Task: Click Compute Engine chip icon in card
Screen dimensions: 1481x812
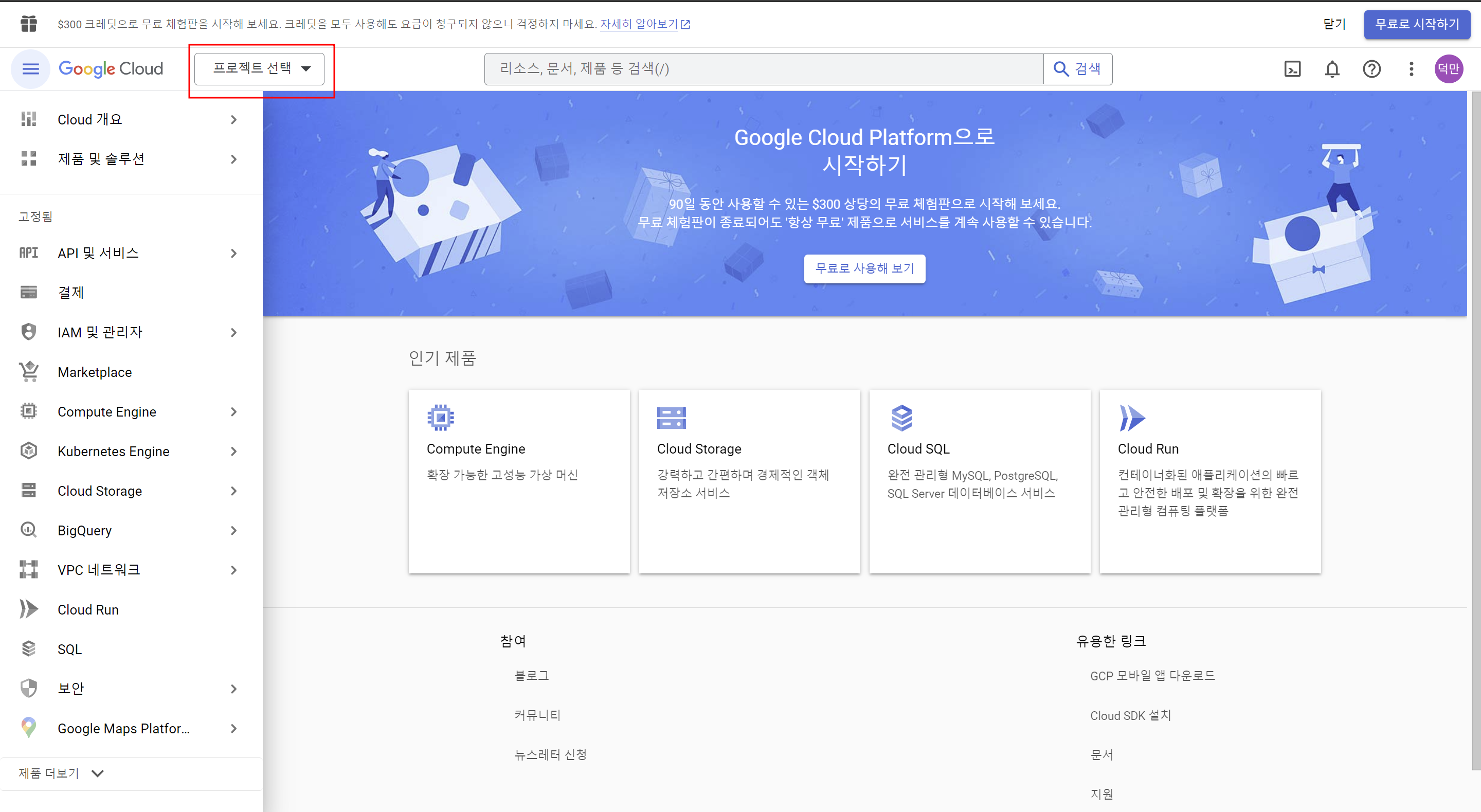Action: pos(440,418)
